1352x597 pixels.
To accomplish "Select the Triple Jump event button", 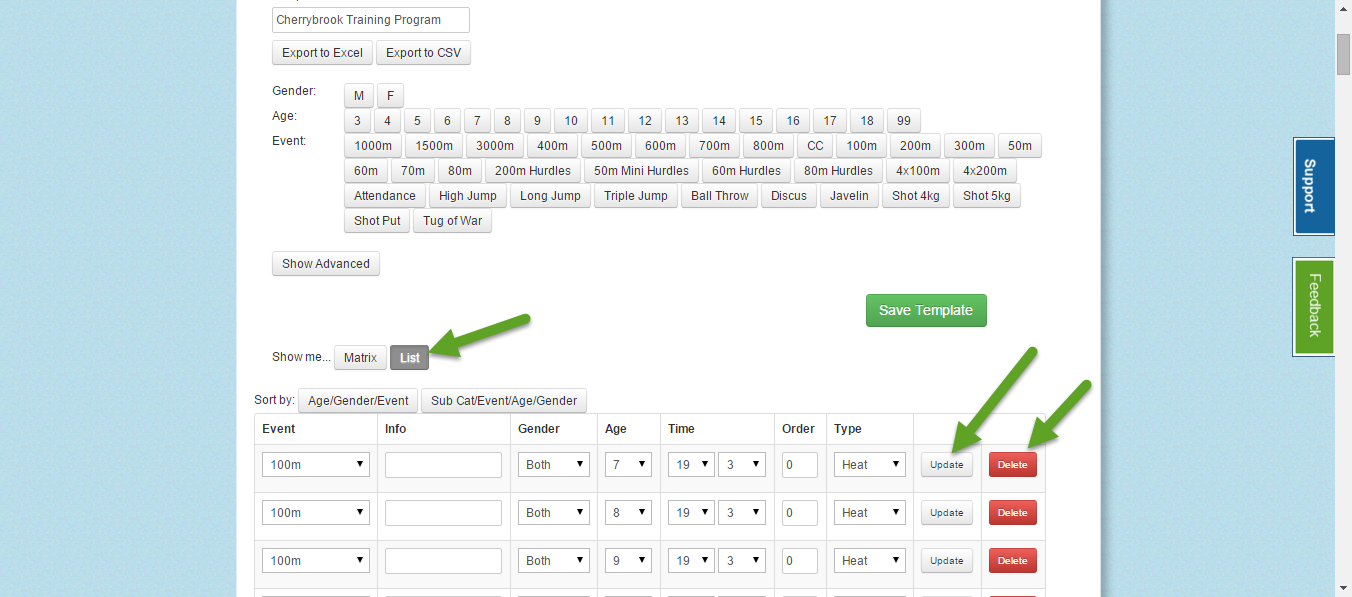I will 636,196.
